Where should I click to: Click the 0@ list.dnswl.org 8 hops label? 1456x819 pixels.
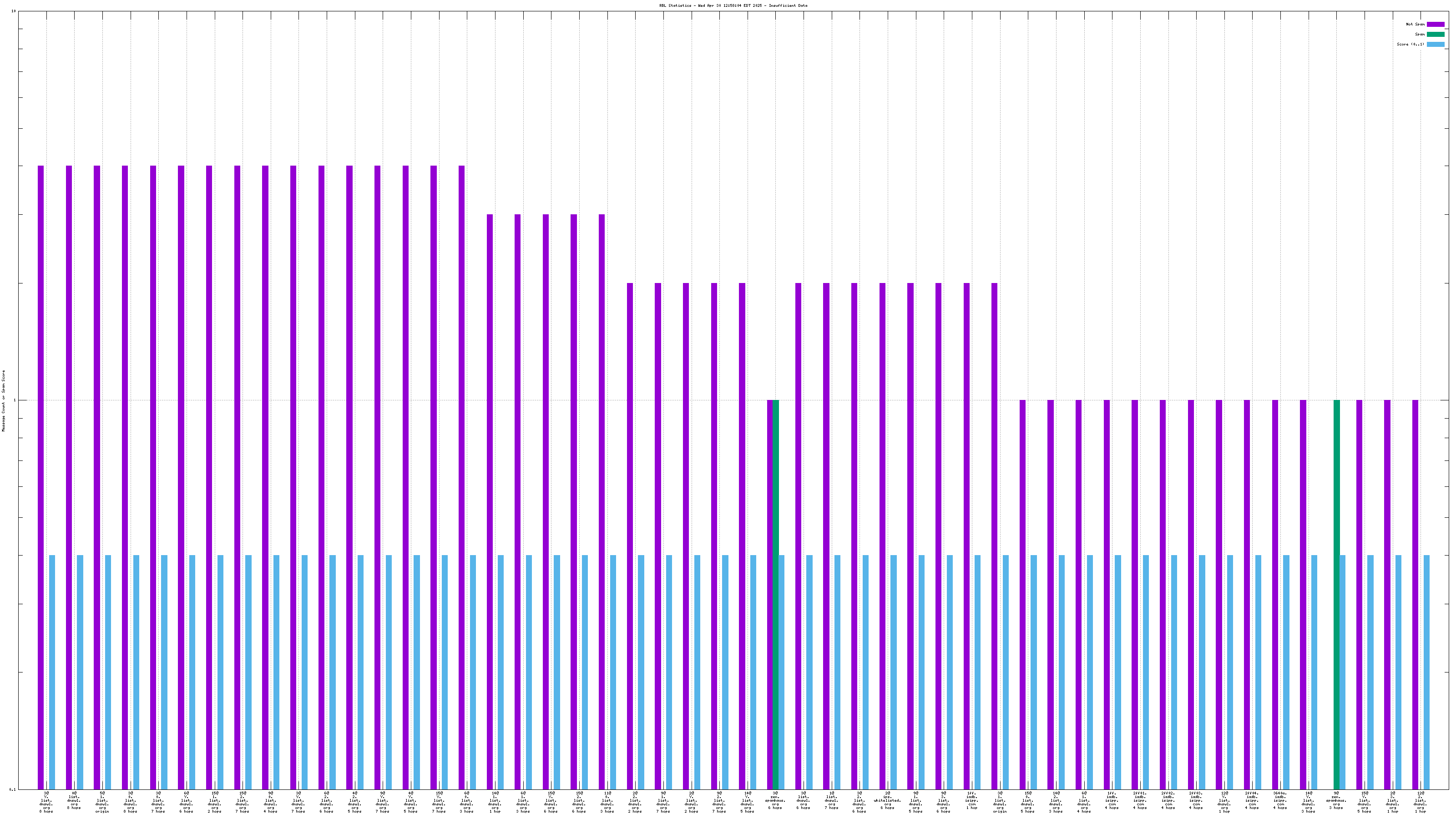coord(74,801)
